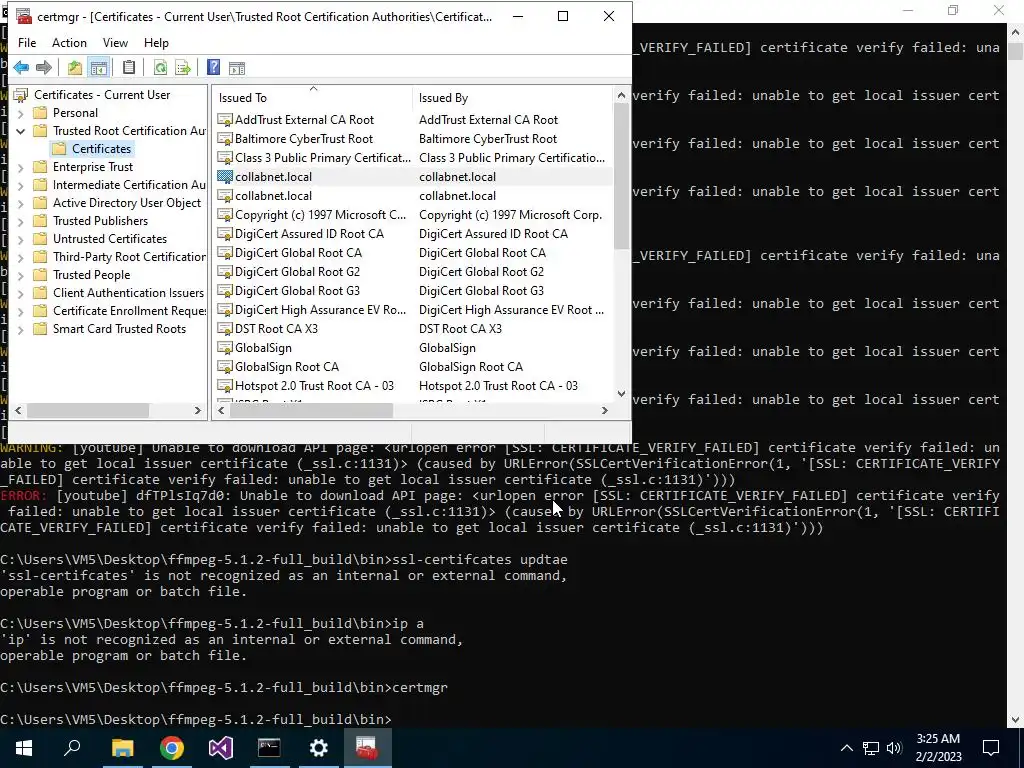Expand the Trusted Publishers node
1024x768 pixels.
point(20,221)
